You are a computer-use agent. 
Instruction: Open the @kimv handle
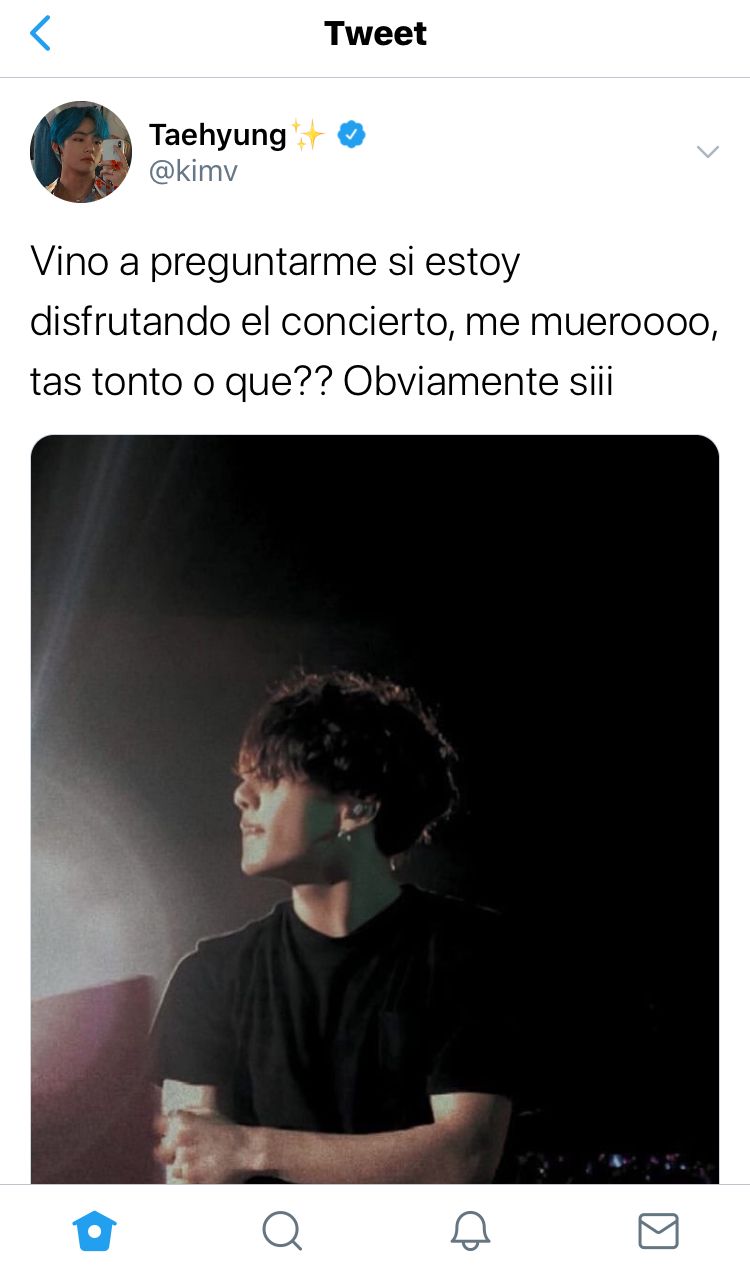(194, 171)
